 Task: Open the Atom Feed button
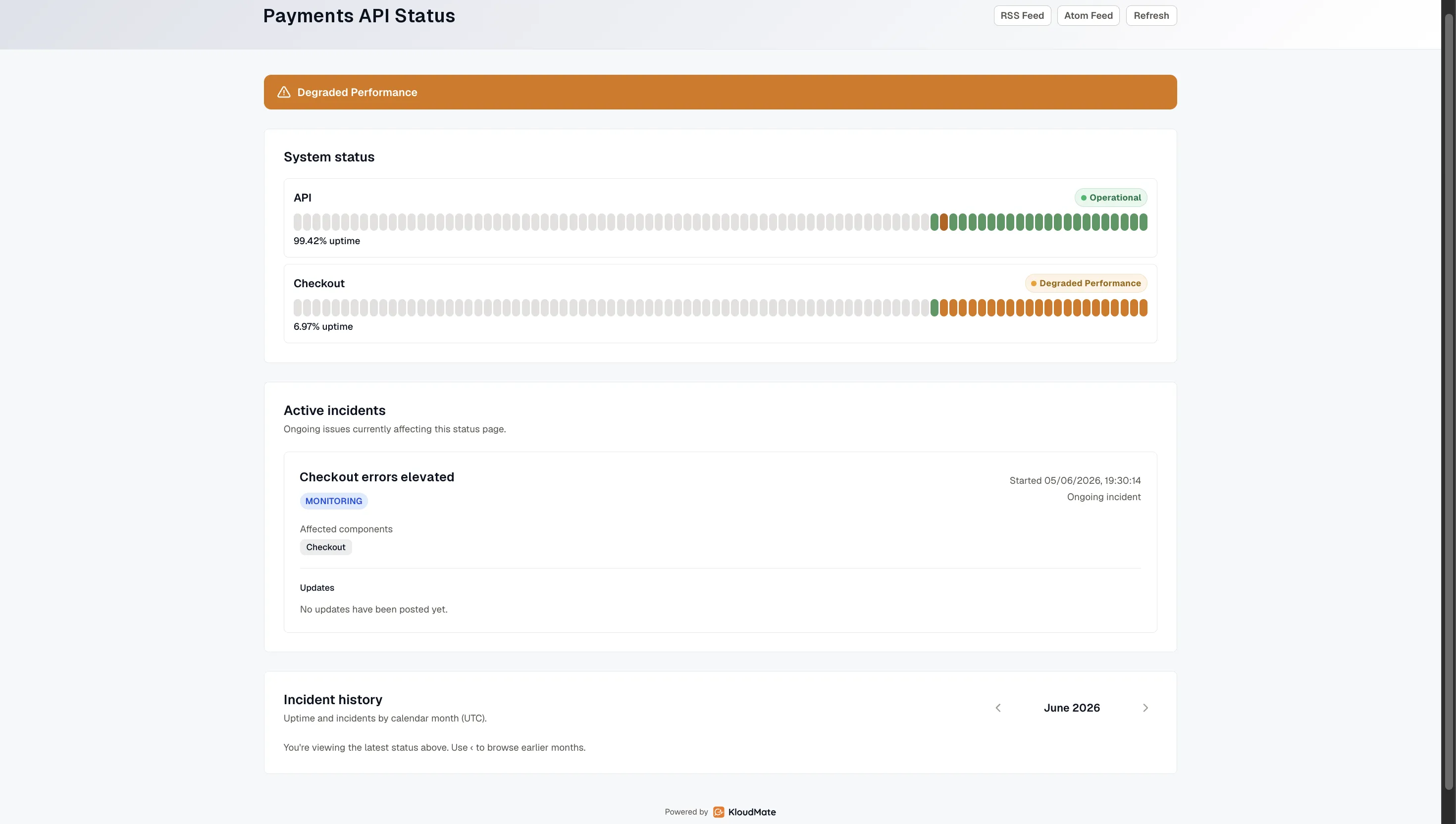coord(1088,15)
